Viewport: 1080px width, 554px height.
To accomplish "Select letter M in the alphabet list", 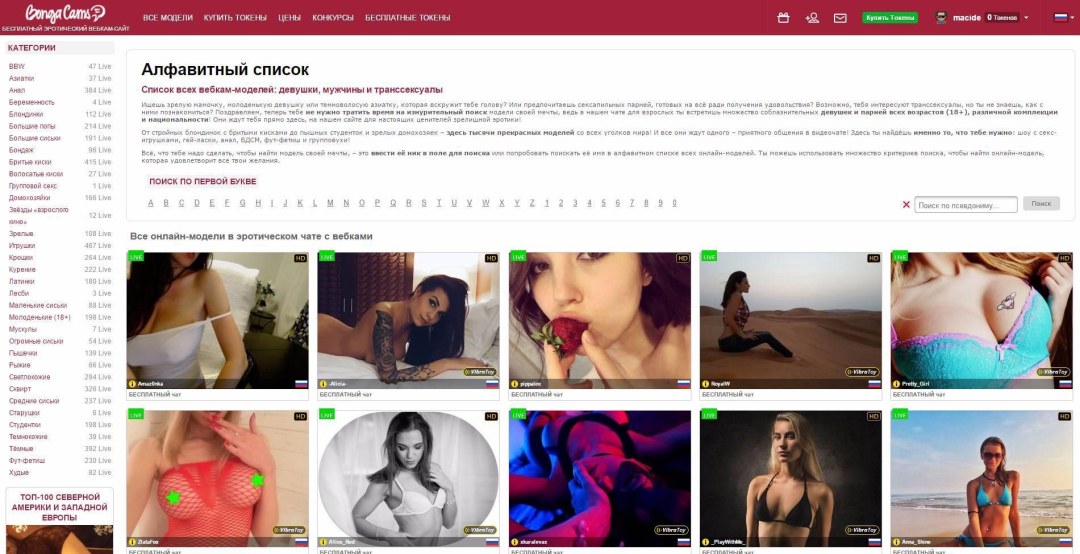I will tap(330, 203).
